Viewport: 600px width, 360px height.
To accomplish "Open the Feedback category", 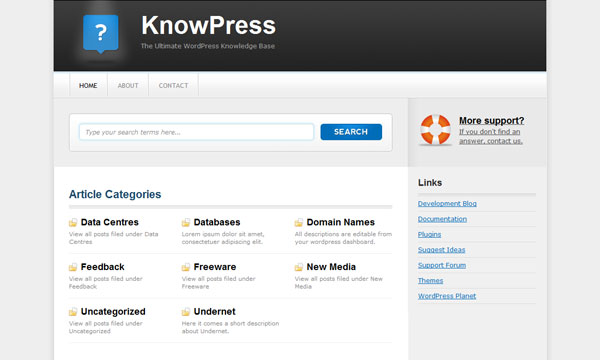I will (x=103, y=267).
